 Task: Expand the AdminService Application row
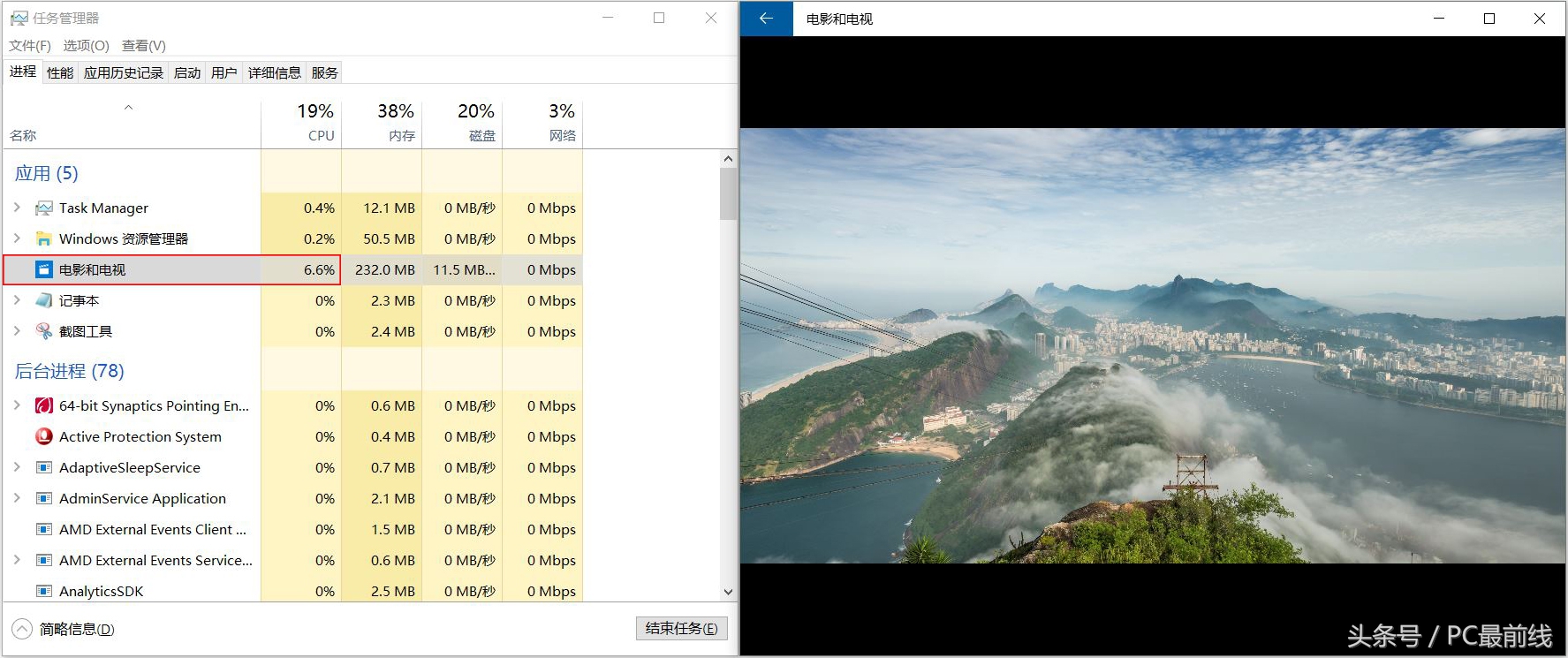(17, 498)
